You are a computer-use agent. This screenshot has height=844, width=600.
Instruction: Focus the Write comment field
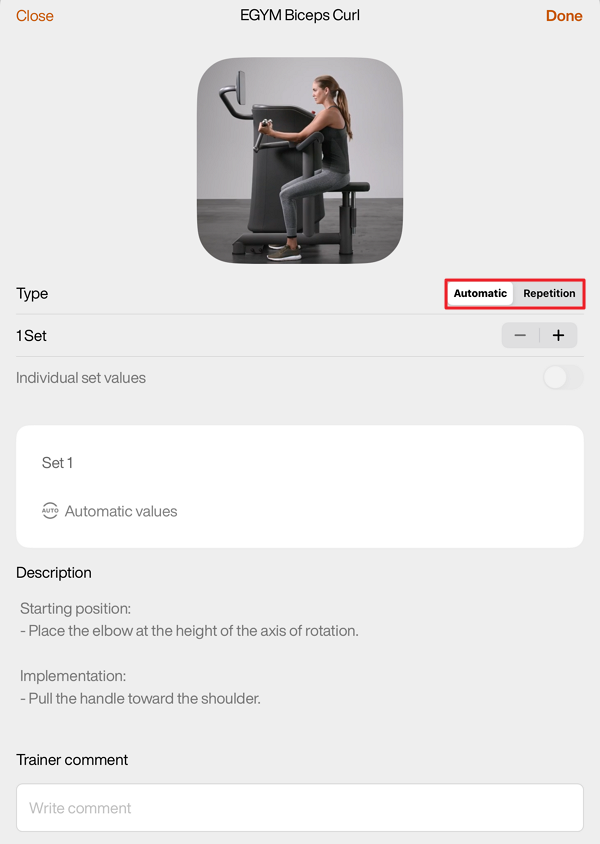300,808
